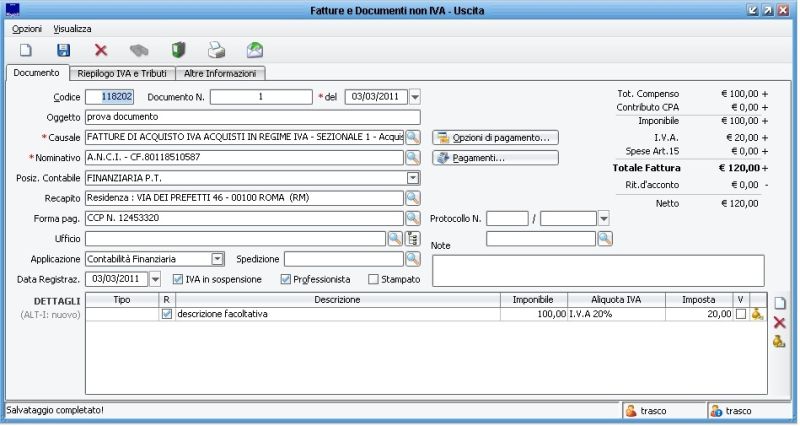
Task: Open the Opzioni menu
Action: click(x=27, y=29)
